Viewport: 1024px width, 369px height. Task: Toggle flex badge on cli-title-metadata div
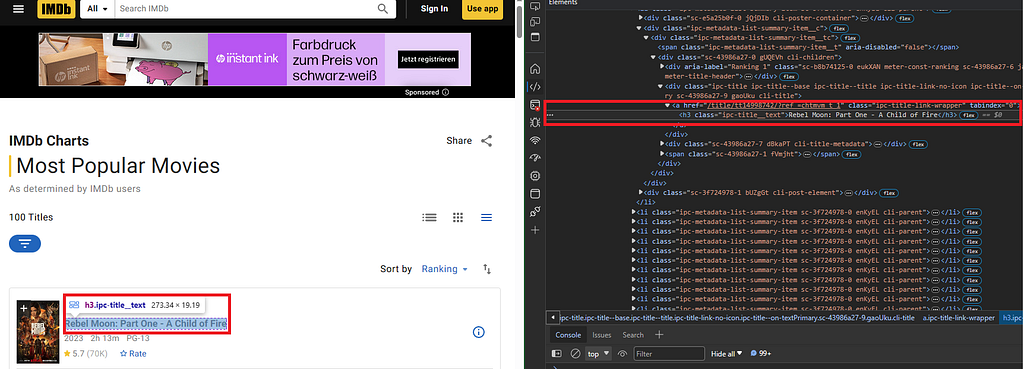coord(918,144)
